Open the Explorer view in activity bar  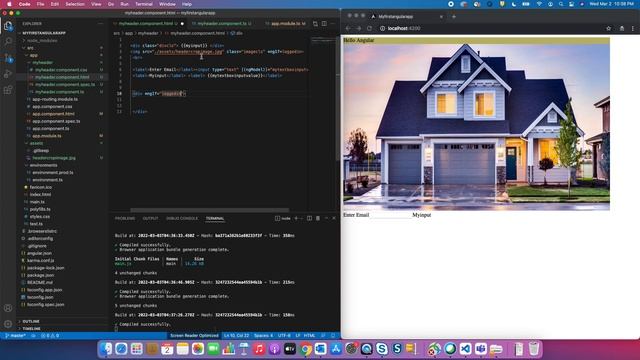[x=8, y=26]
